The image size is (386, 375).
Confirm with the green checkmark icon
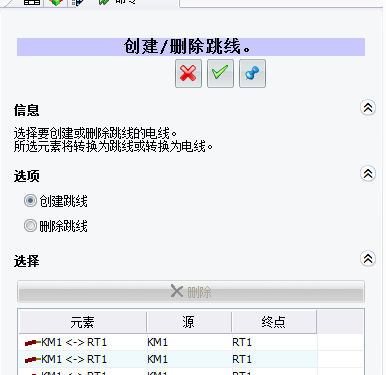tap(220, 73)
